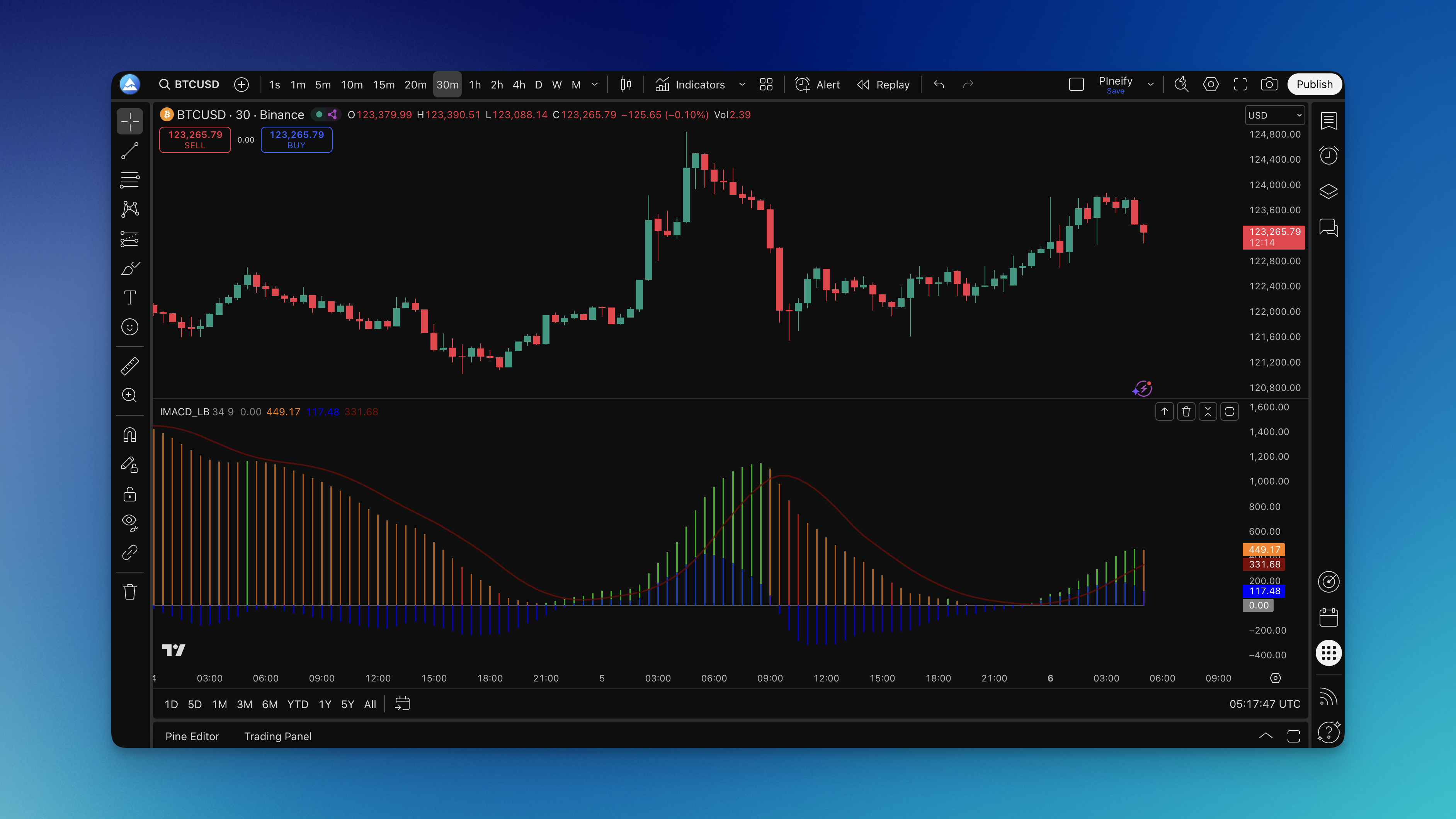Open the Plneify layout dropdown arrow
The image size is (1456, 819).
1150,84
